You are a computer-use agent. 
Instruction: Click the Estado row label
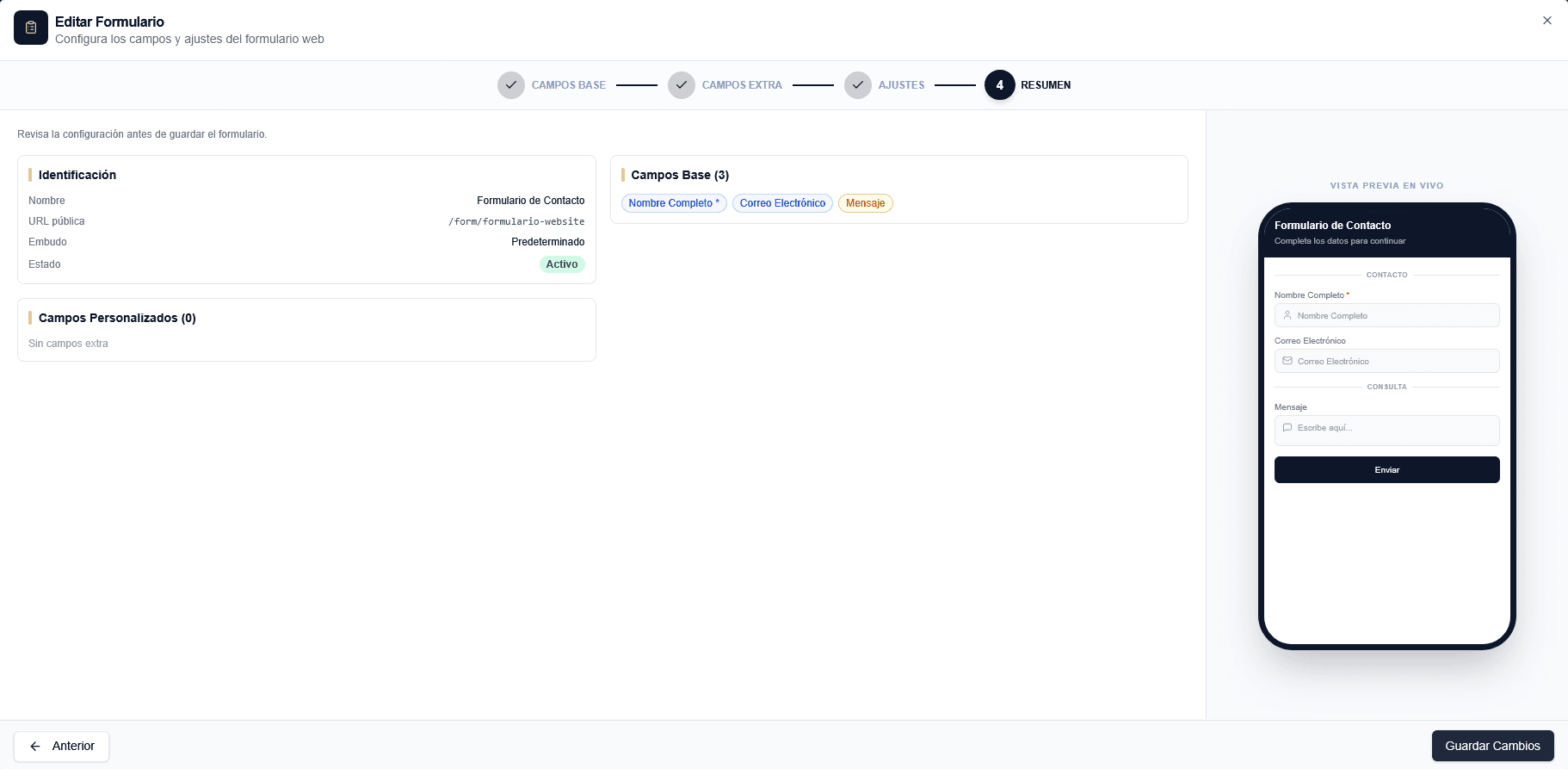[x=45, y=264]
